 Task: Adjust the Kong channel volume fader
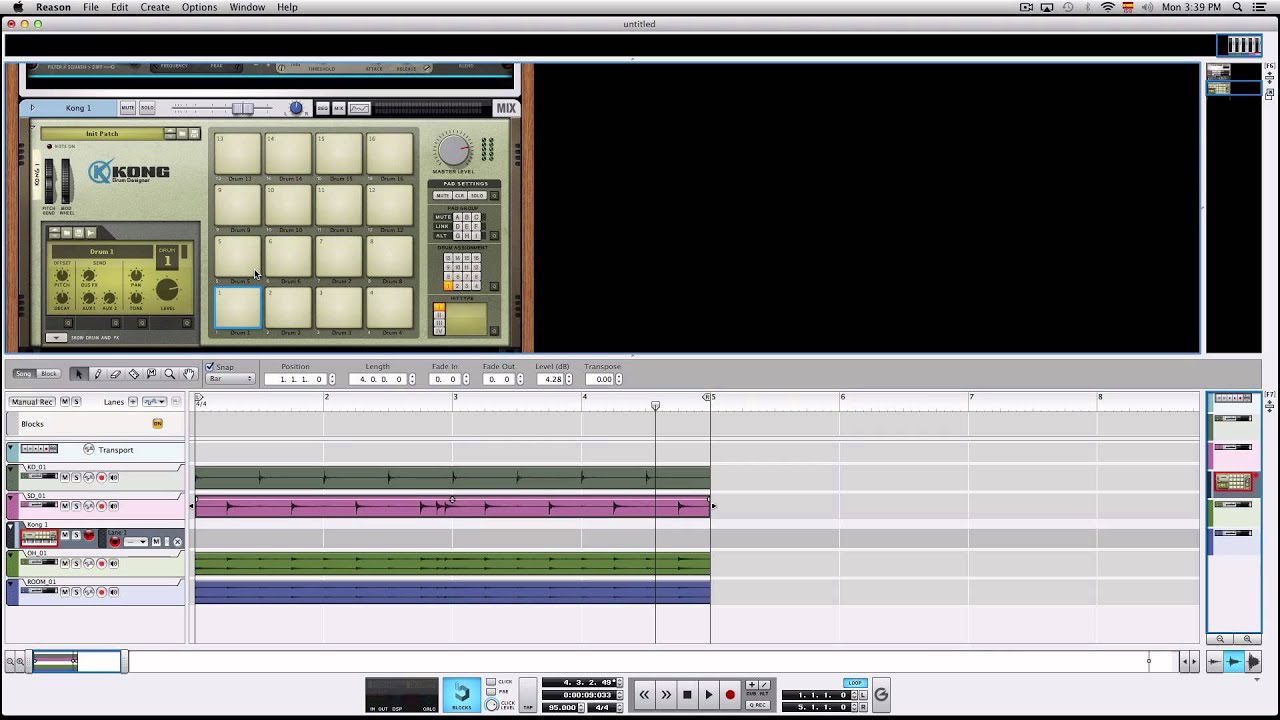(x=243, y=108)
